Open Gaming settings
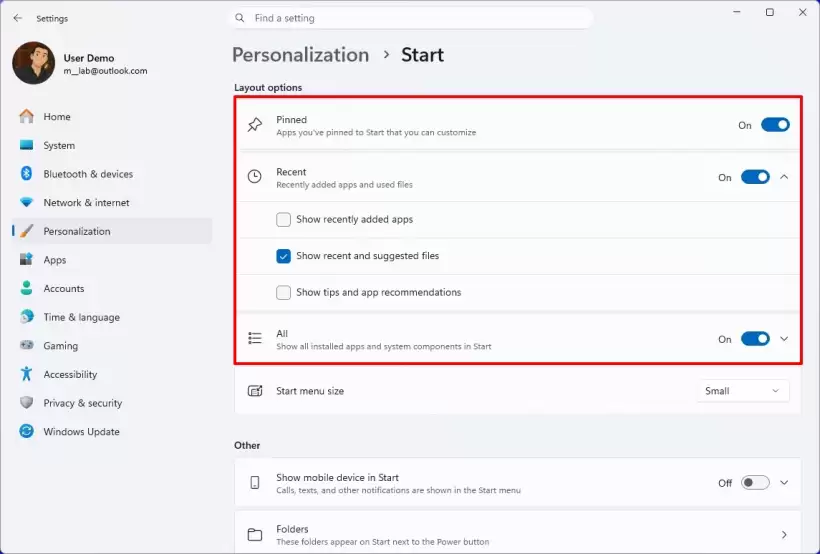 (x=112, y=345)
